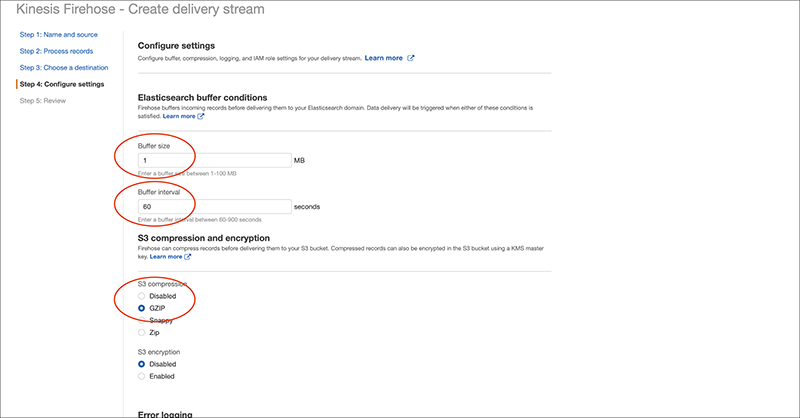Jump to Step 5: Review
Image resolution: width=800 pixels, height=418 pixels.
point(45,100)
